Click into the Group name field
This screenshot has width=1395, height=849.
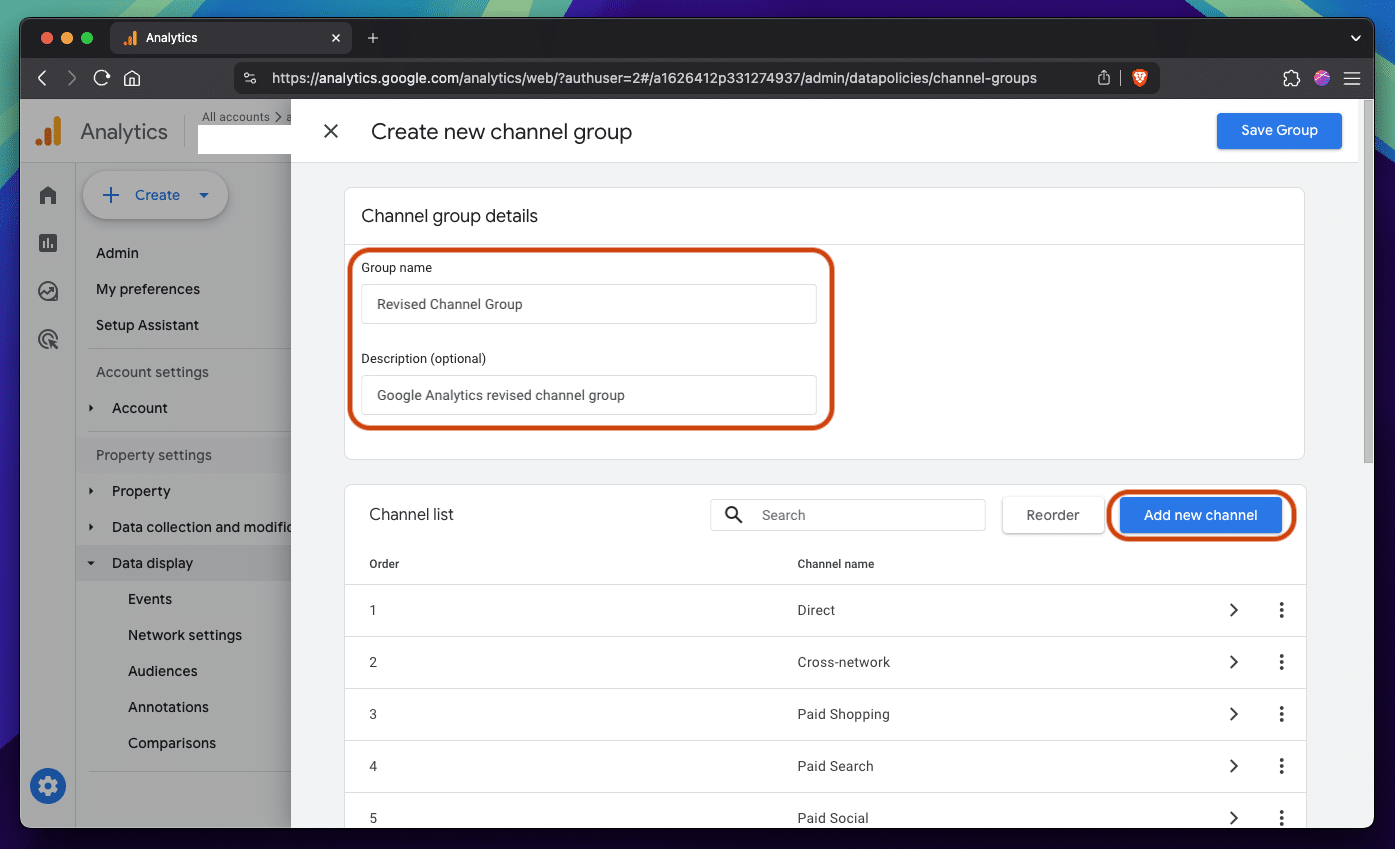(589, 304)
